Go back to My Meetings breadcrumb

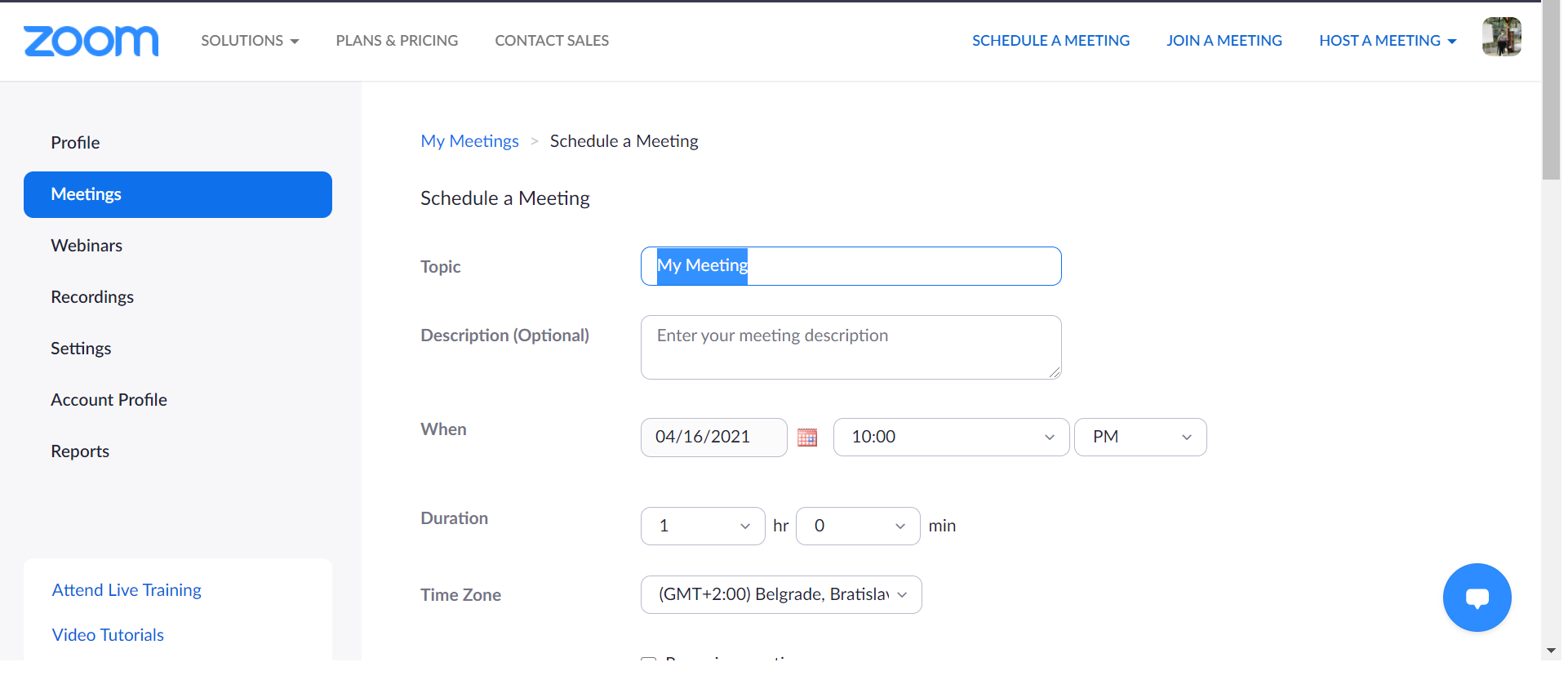[469, 141]
